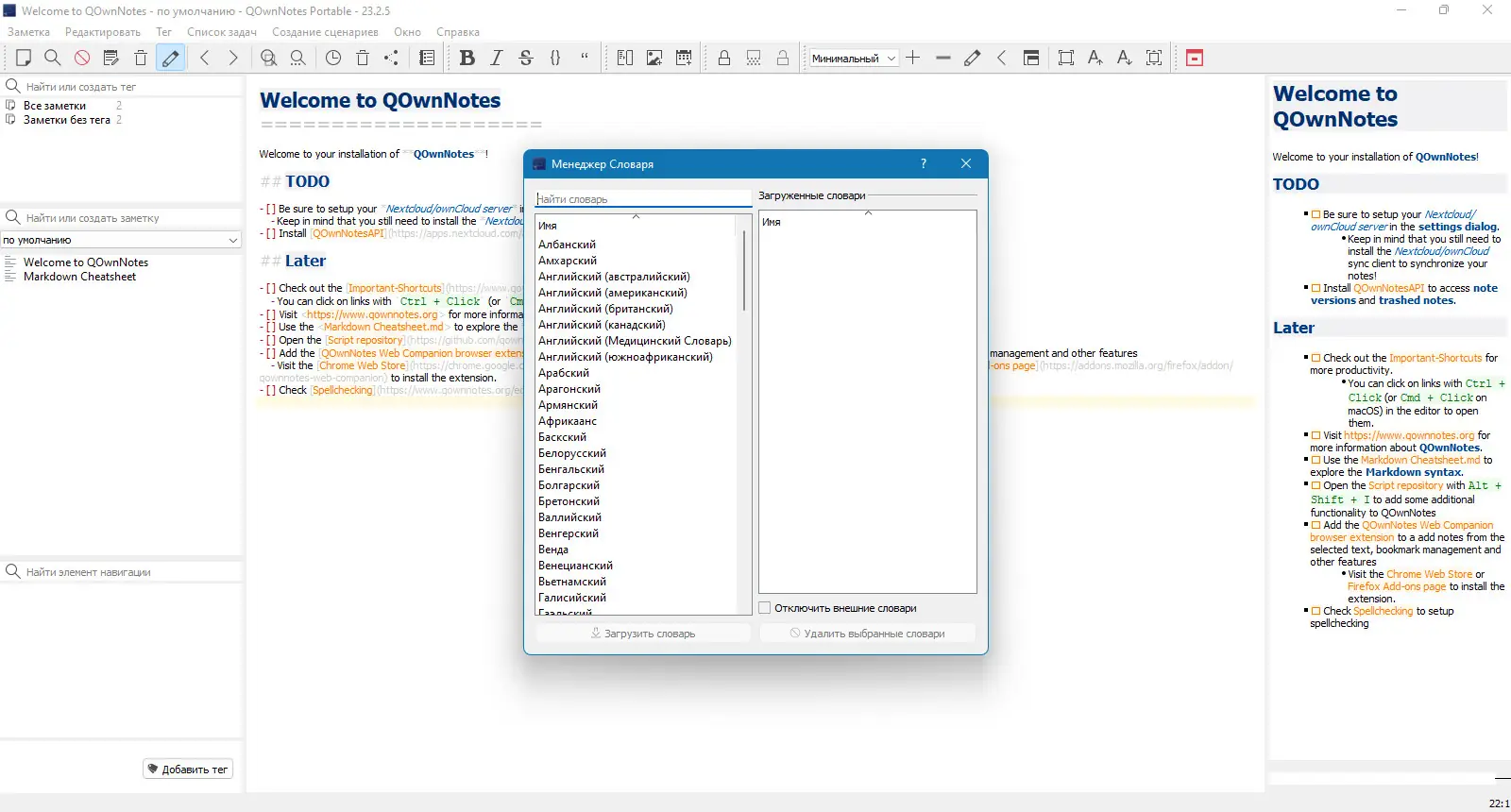Toggle the highlighted pencil edit mode icon
The image size is (1511, 812).
coord(170,58)
